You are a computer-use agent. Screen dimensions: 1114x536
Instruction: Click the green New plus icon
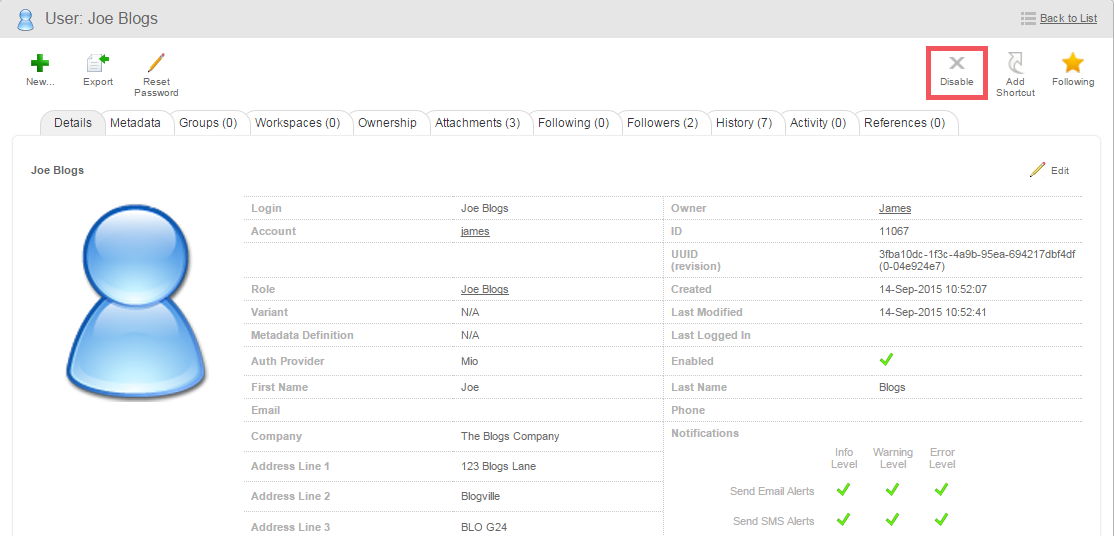pyautogui.click(x=40, y=63)
